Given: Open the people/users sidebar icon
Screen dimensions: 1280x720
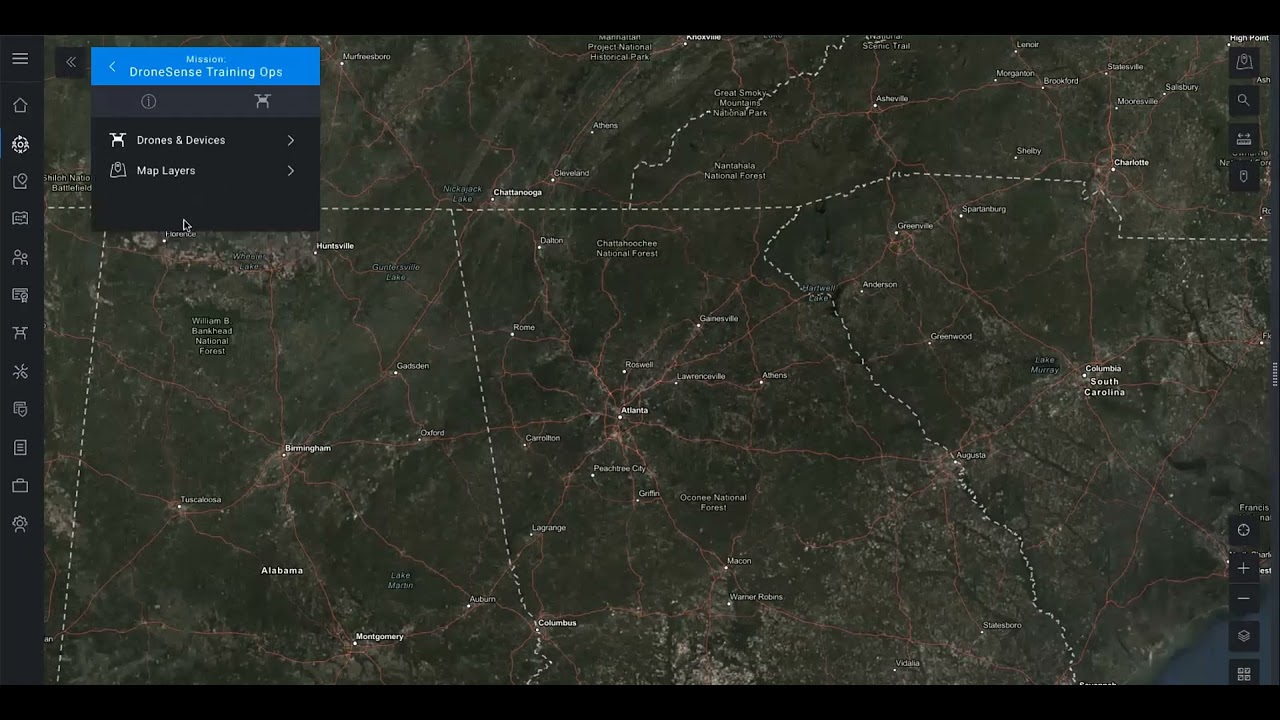Looking at the screenshot, I should [x=20, y=258].
